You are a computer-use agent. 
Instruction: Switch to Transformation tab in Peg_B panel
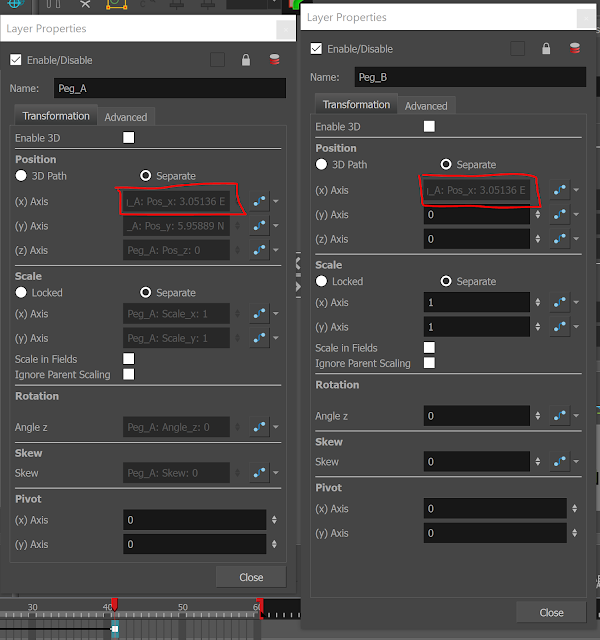pos(356,104)
